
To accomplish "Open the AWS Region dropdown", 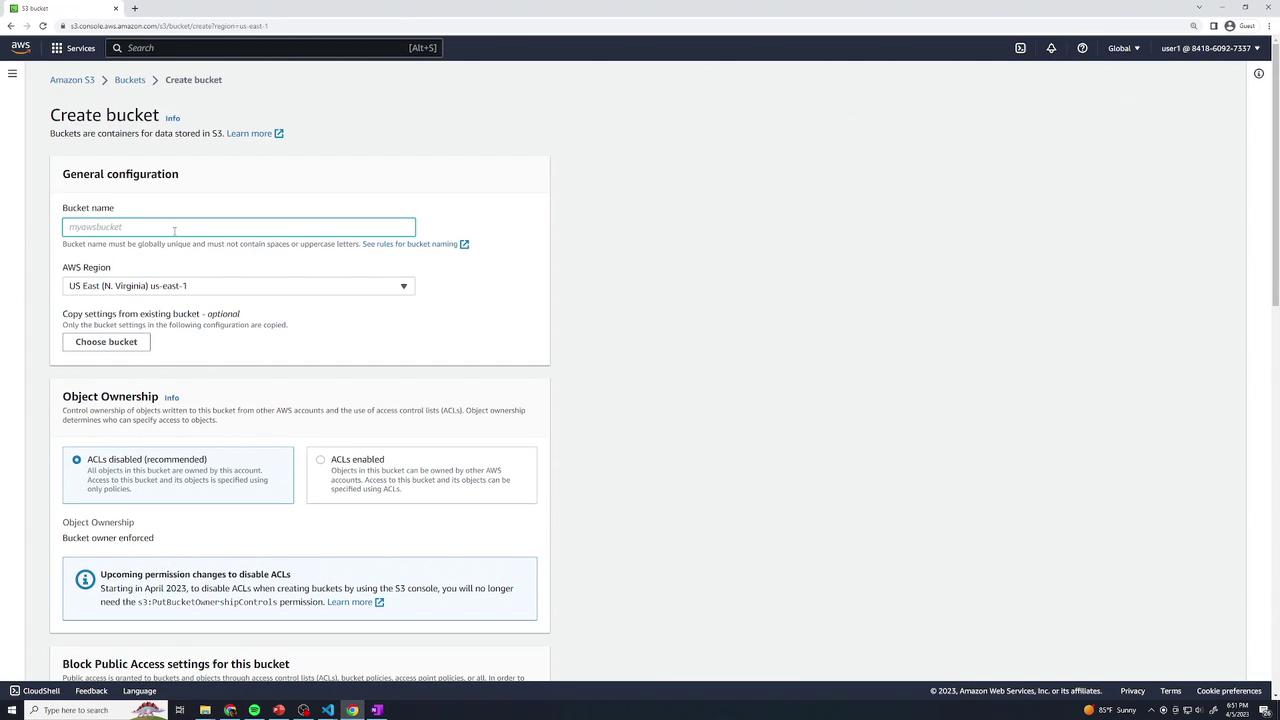I will pyautogui.click(x=238, y=286).
